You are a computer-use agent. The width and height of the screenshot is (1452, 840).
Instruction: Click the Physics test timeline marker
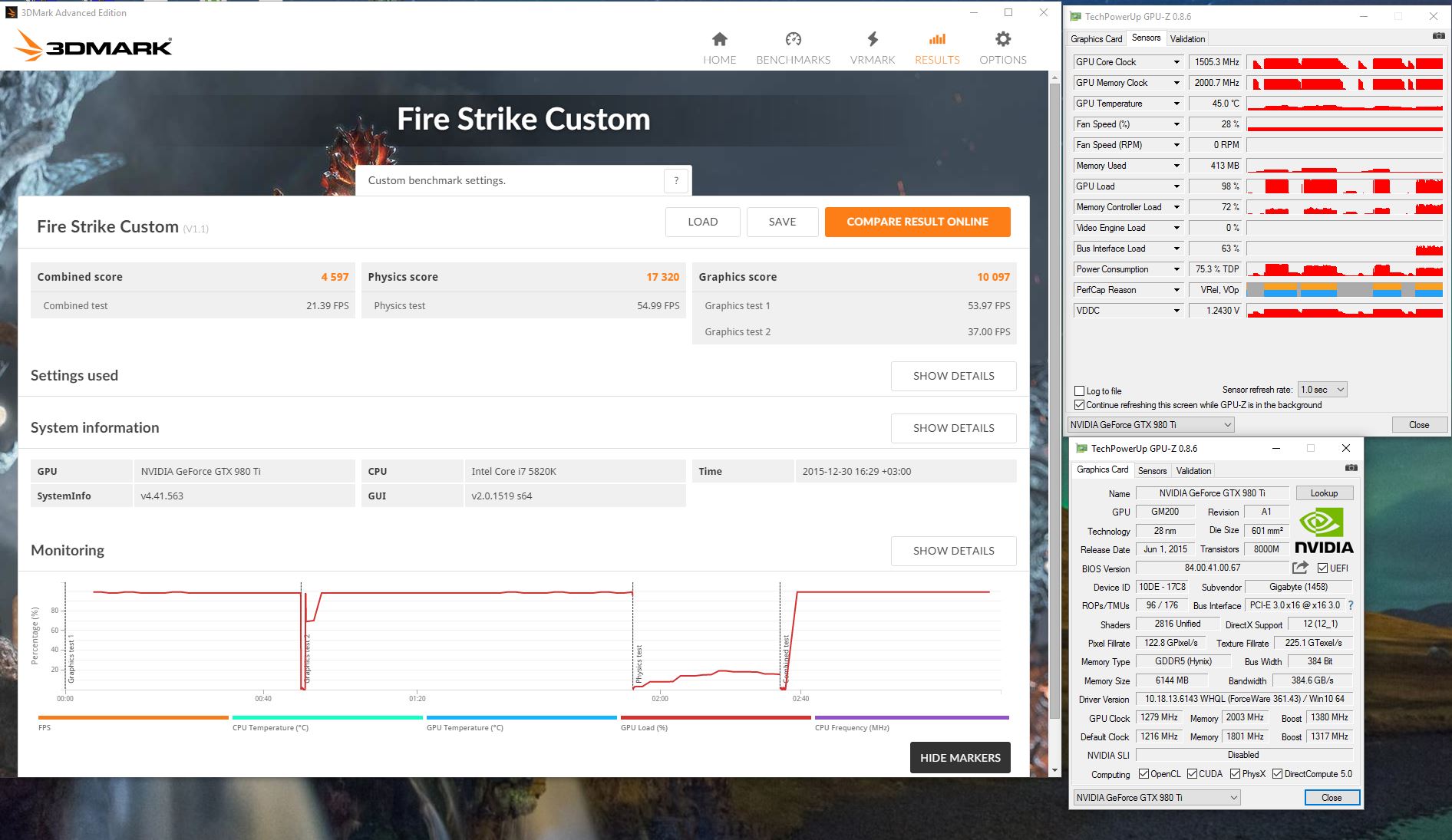coord(639,664)
